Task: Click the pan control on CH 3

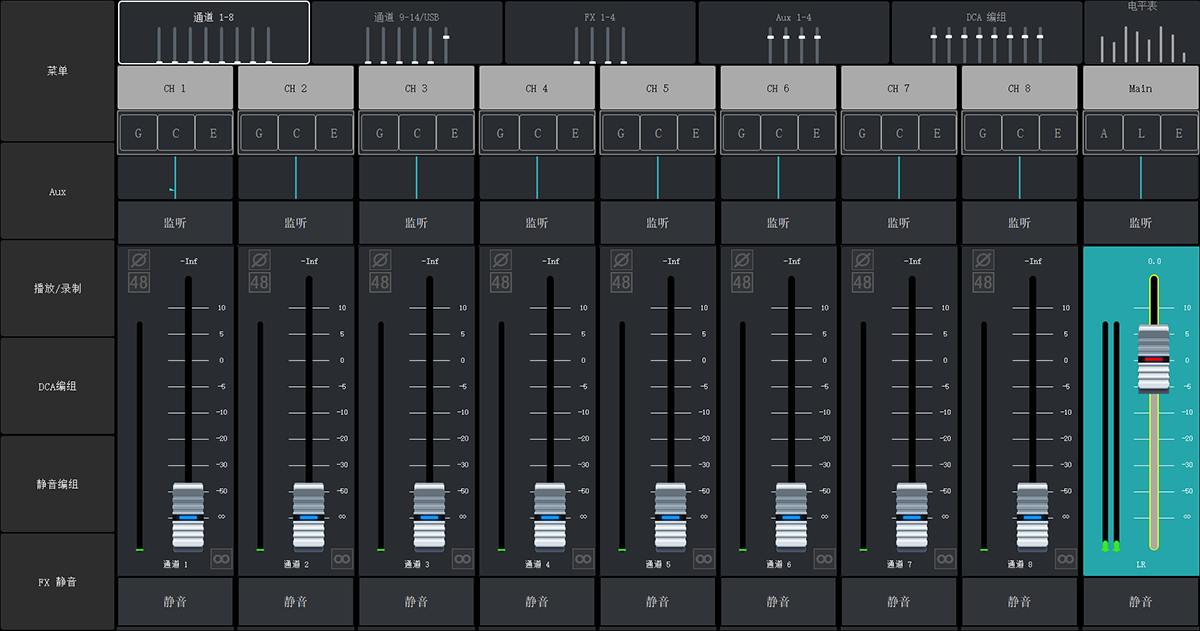Action: tap(417, 178)
